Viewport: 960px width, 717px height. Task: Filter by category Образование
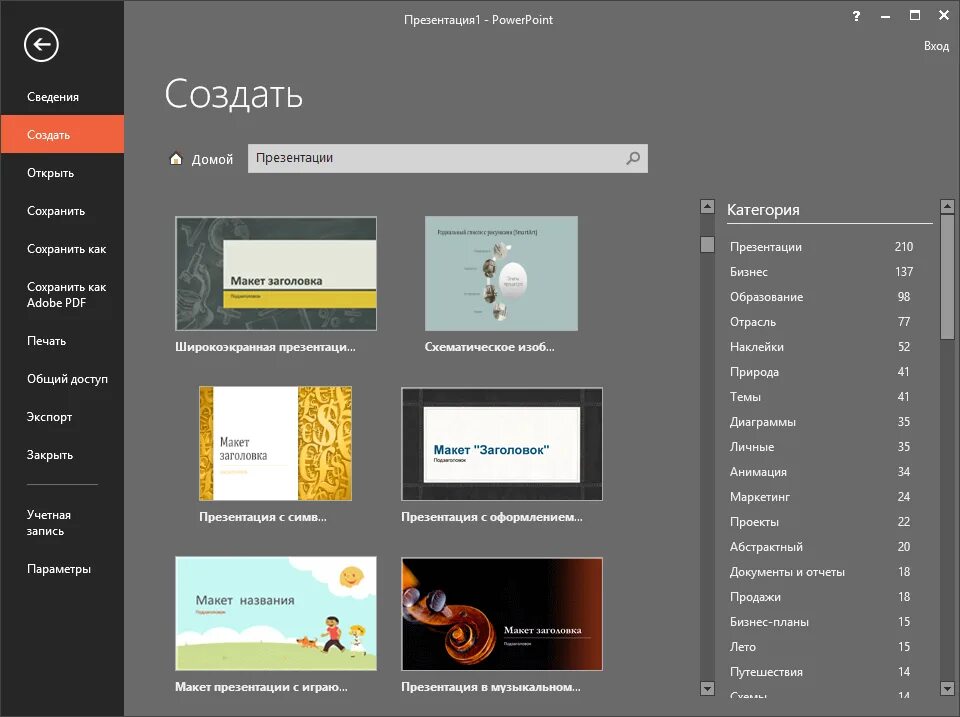820,297
